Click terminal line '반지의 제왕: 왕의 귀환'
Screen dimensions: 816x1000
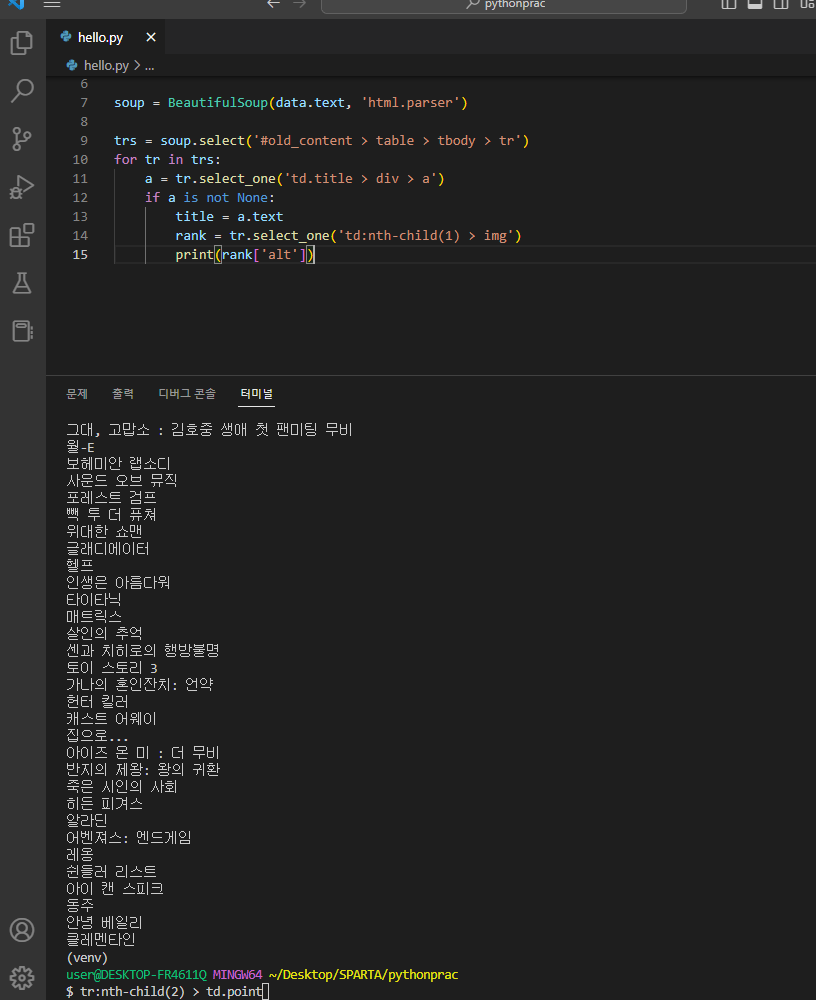pyautogui.click(x=143, y=769)
